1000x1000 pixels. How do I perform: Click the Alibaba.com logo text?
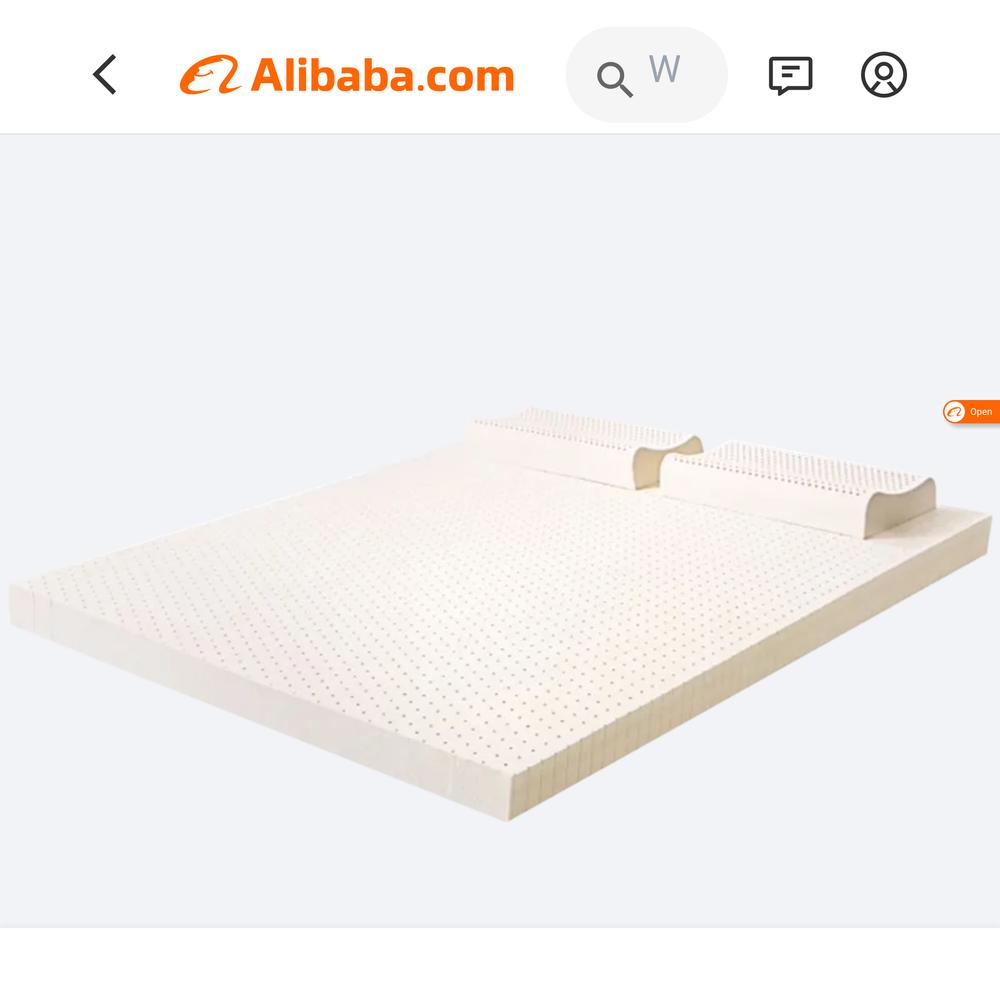382,76
